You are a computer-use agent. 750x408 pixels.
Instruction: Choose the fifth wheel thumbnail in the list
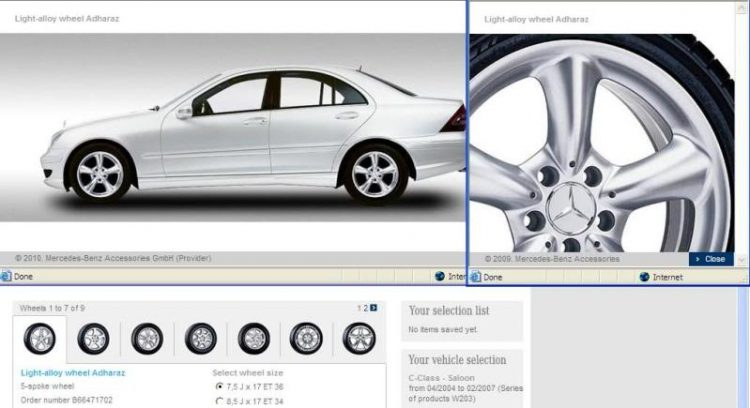[254, 339]
